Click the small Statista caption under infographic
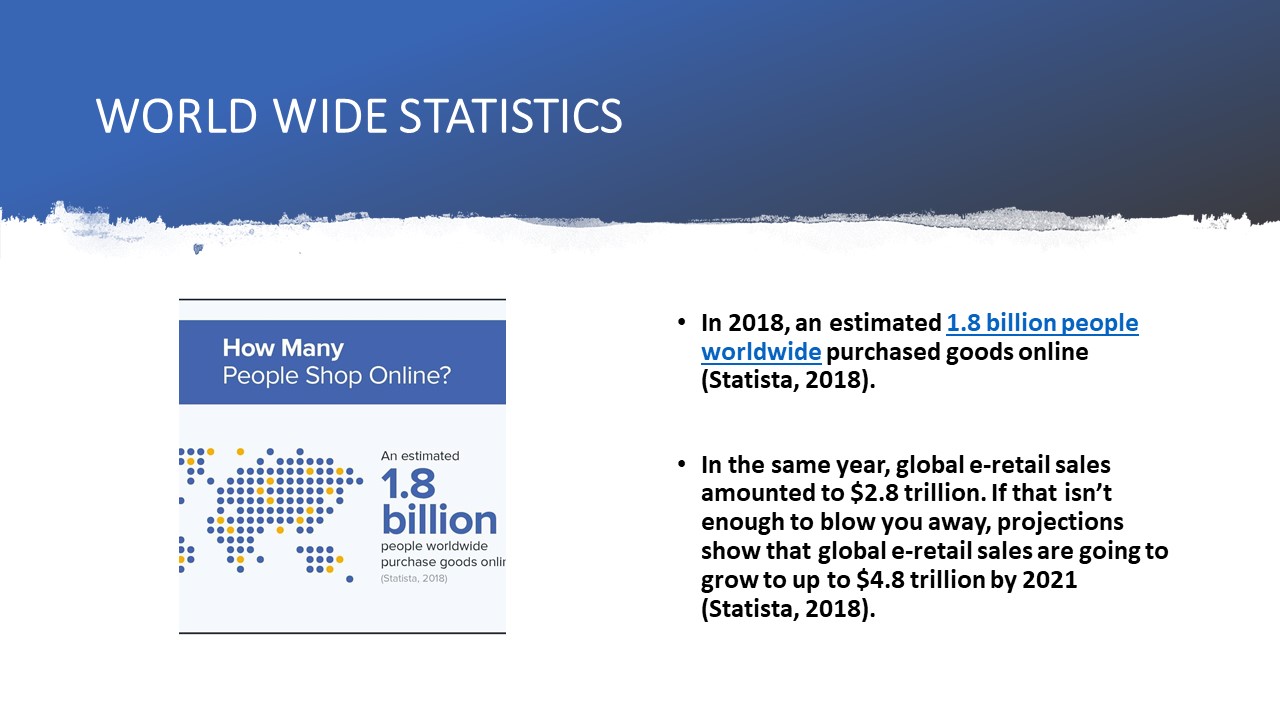 414,578
